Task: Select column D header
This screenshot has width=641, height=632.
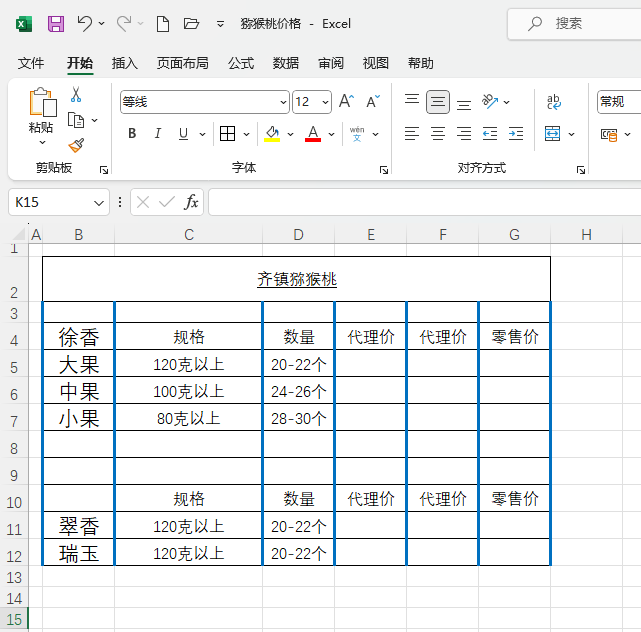Action: (x=298, y=235)
